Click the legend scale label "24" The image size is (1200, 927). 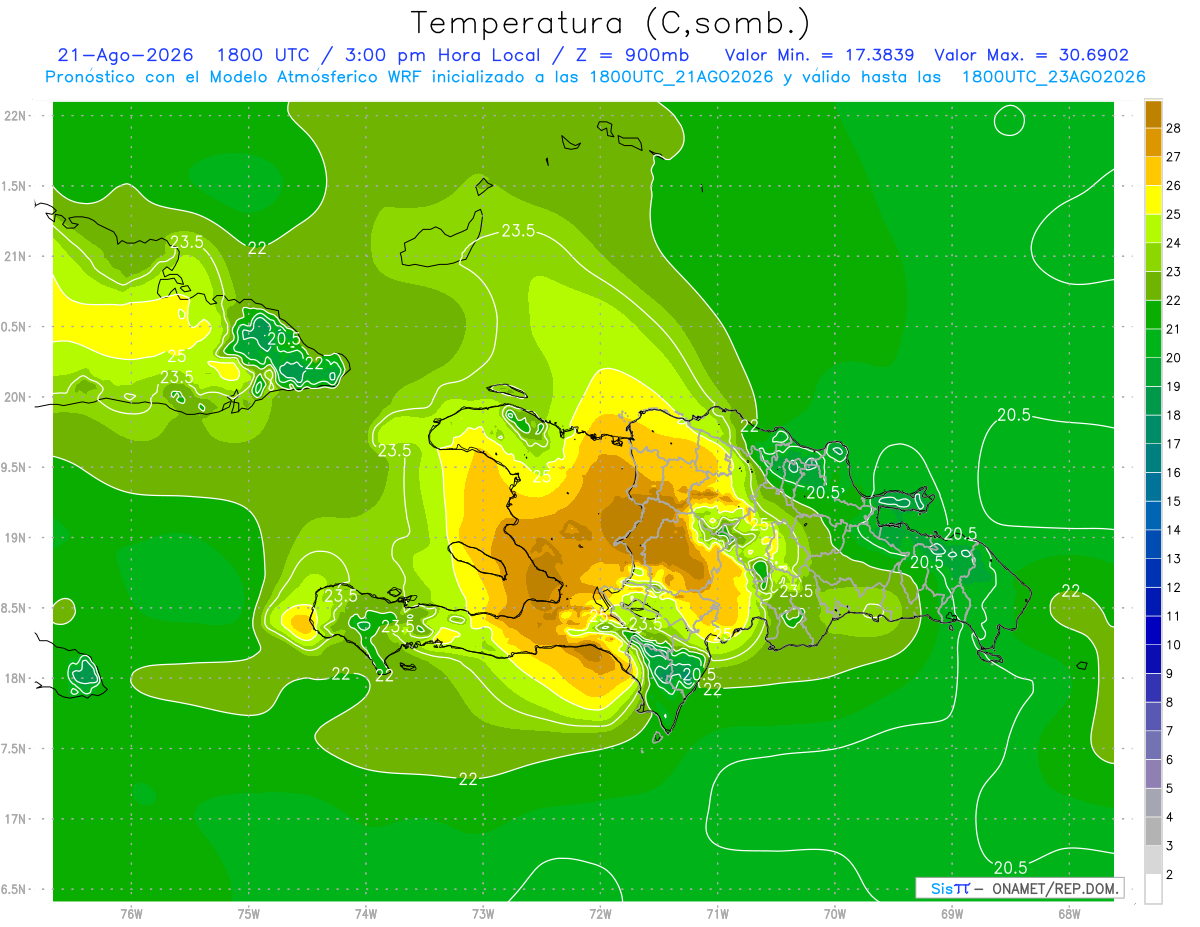tap(1175, 243)
